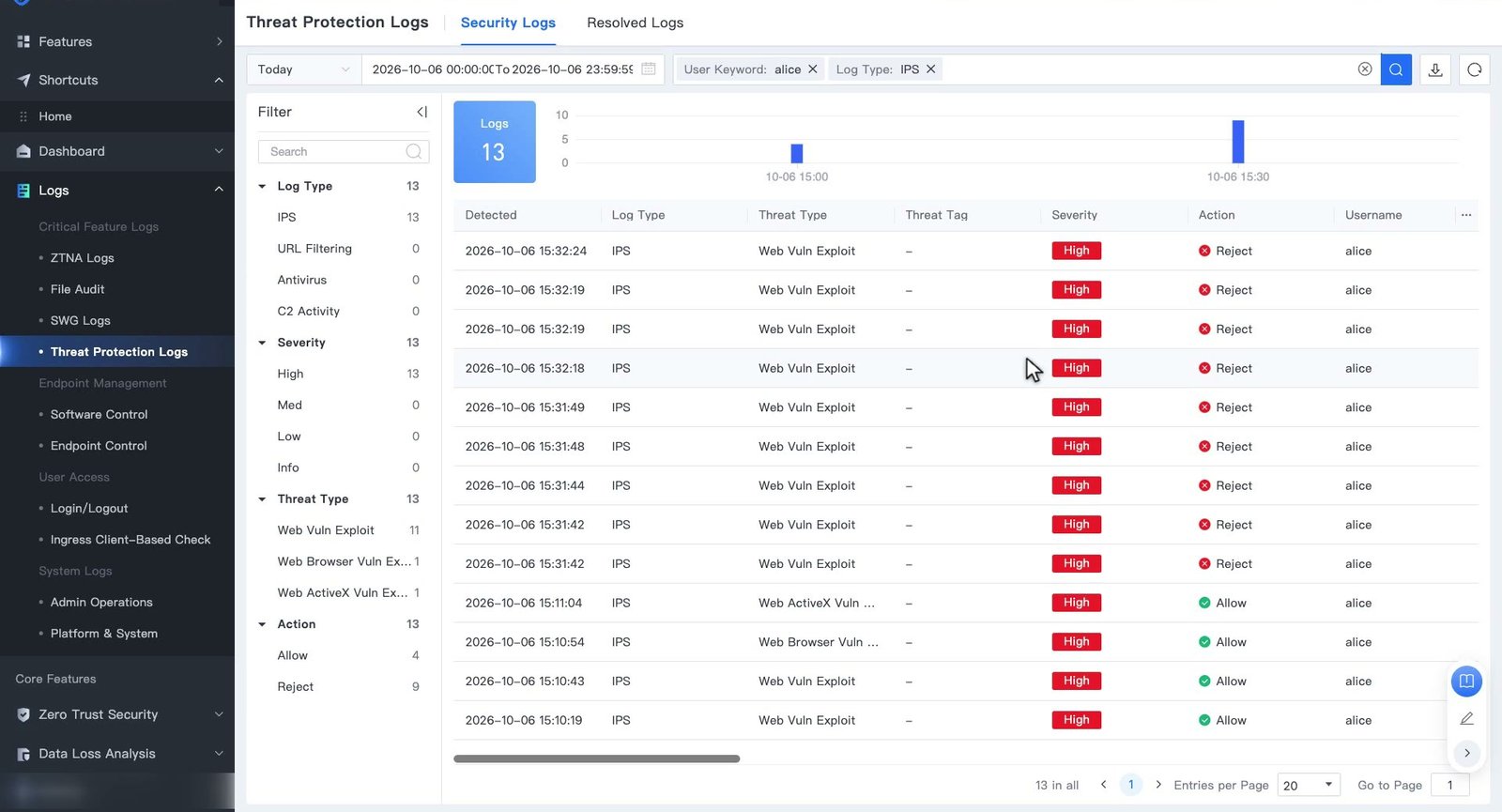Go to Home shortcut
Image resolution: width=1502 pixels, height=812 pixels.
coord(55,116)
